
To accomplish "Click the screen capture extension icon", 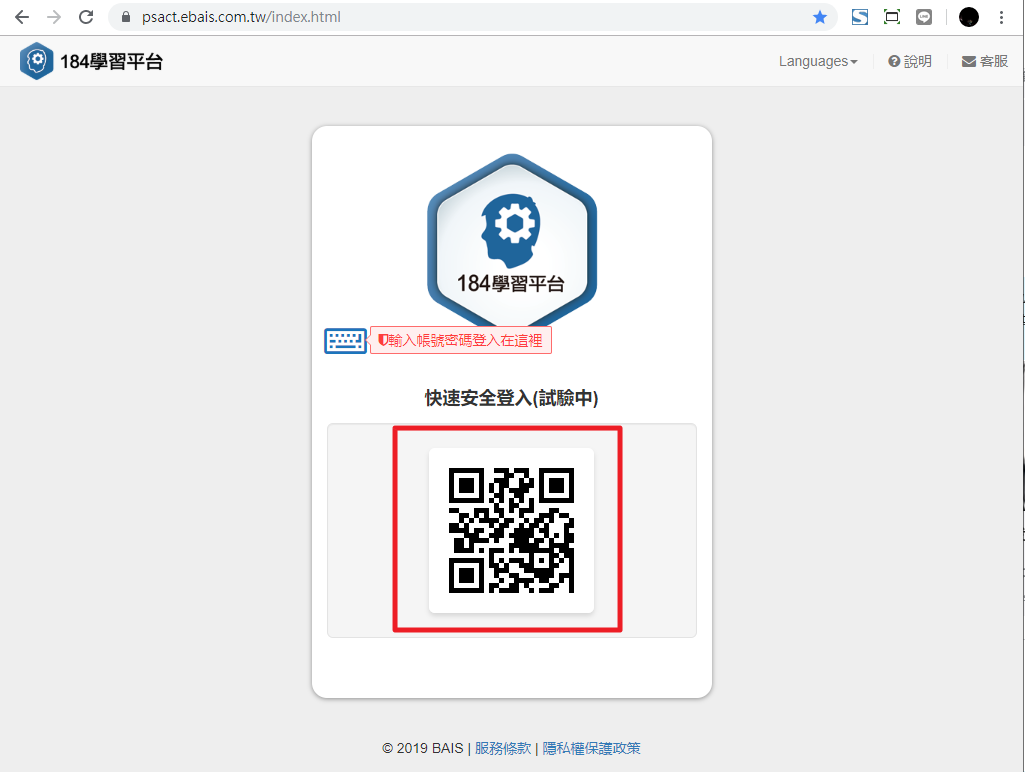I will click(892, 17).
